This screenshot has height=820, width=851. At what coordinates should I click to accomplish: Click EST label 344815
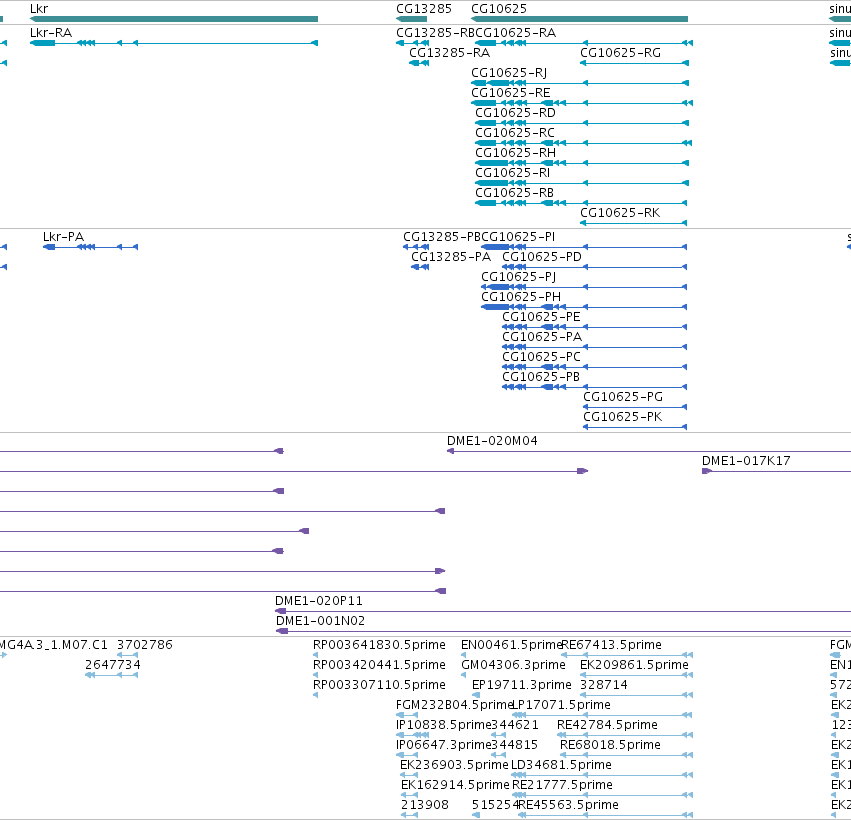click(x=515, y=745)
